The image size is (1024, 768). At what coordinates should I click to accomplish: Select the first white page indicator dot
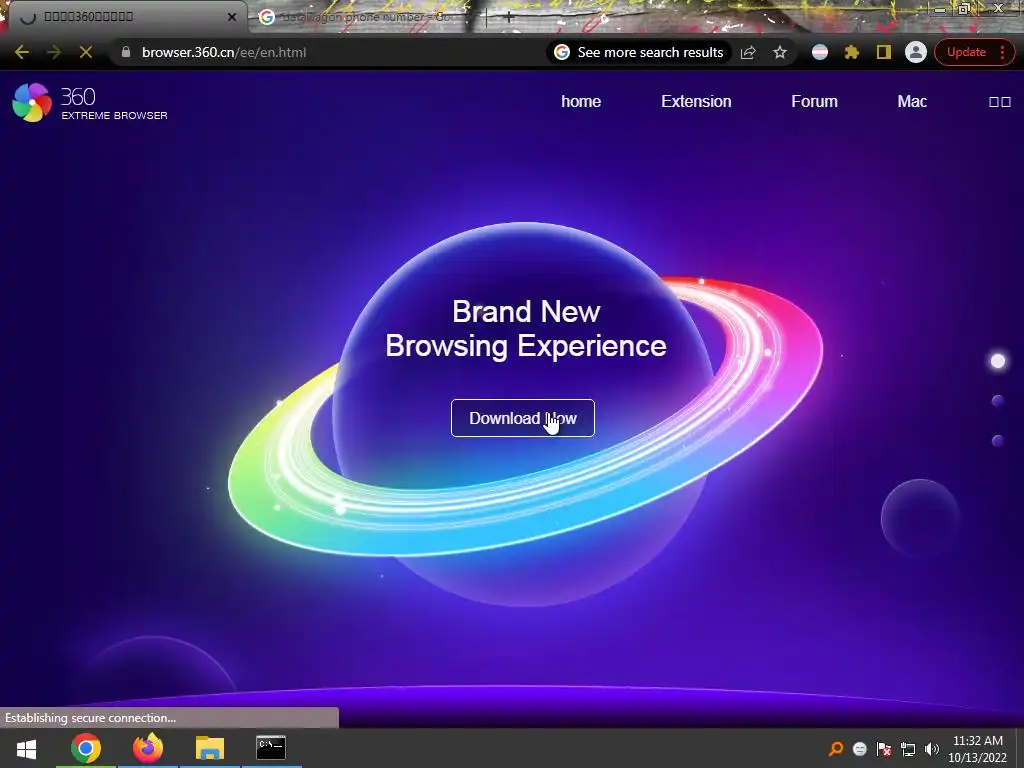[998, 361]
